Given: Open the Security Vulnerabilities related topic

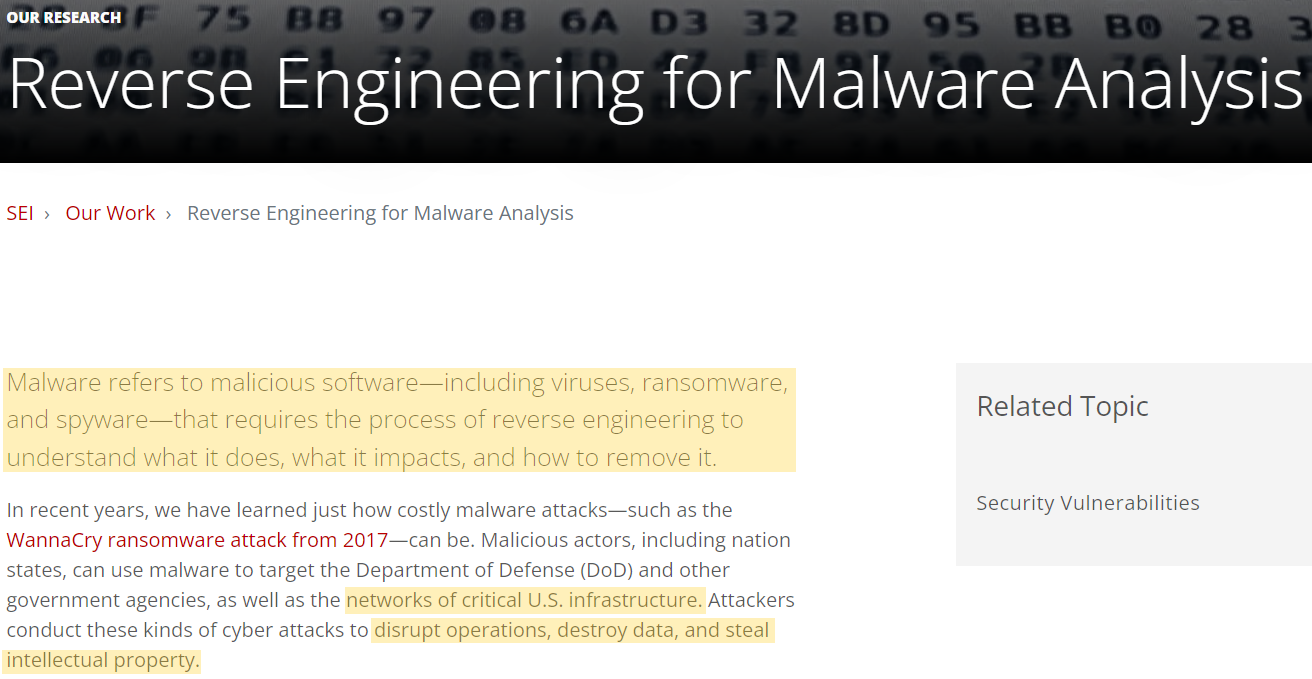Looking at the screenshot, I should 1088,503.
